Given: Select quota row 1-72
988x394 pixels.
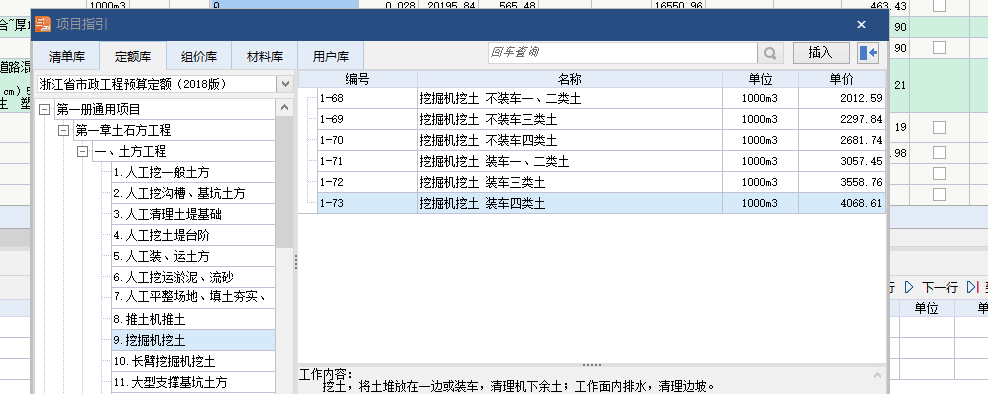Looking at the screenshot, I should pos(601,182).
